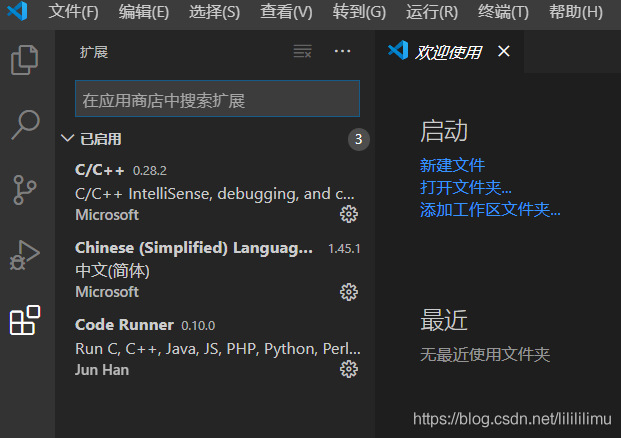Image resolution: width=621 pixels, height=438 pixels.
Task: Click the Extensions activity bar icon
Action: coord(24,320)
